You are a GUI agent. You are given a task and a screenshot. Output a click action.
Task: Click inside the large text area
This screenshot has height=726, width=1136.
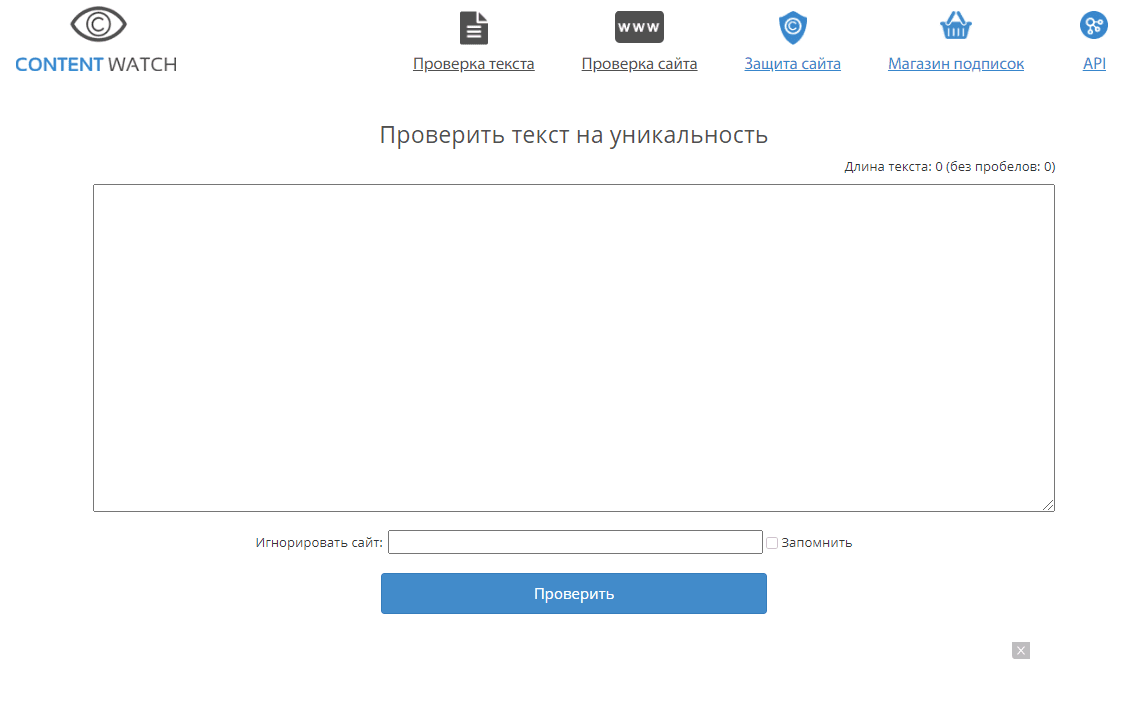(573, 347)
